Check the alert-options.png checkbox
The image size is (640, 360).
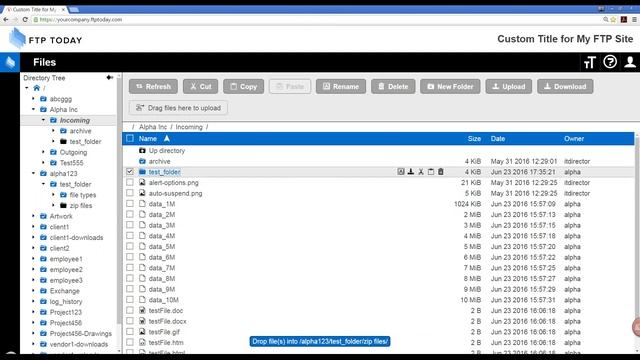point(130,182)
